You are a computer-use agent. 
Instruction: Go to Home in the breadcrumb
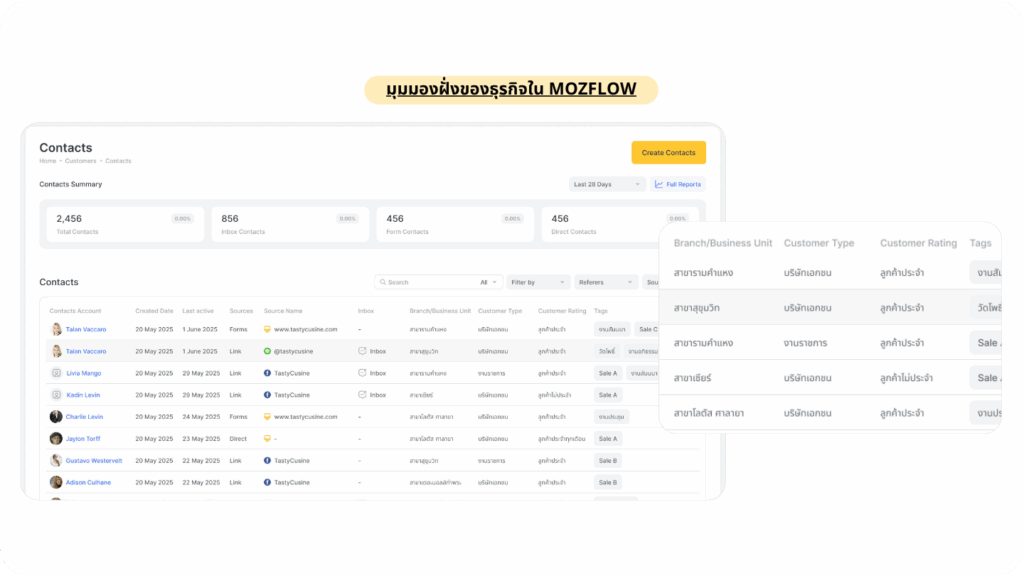coord(47,161)
